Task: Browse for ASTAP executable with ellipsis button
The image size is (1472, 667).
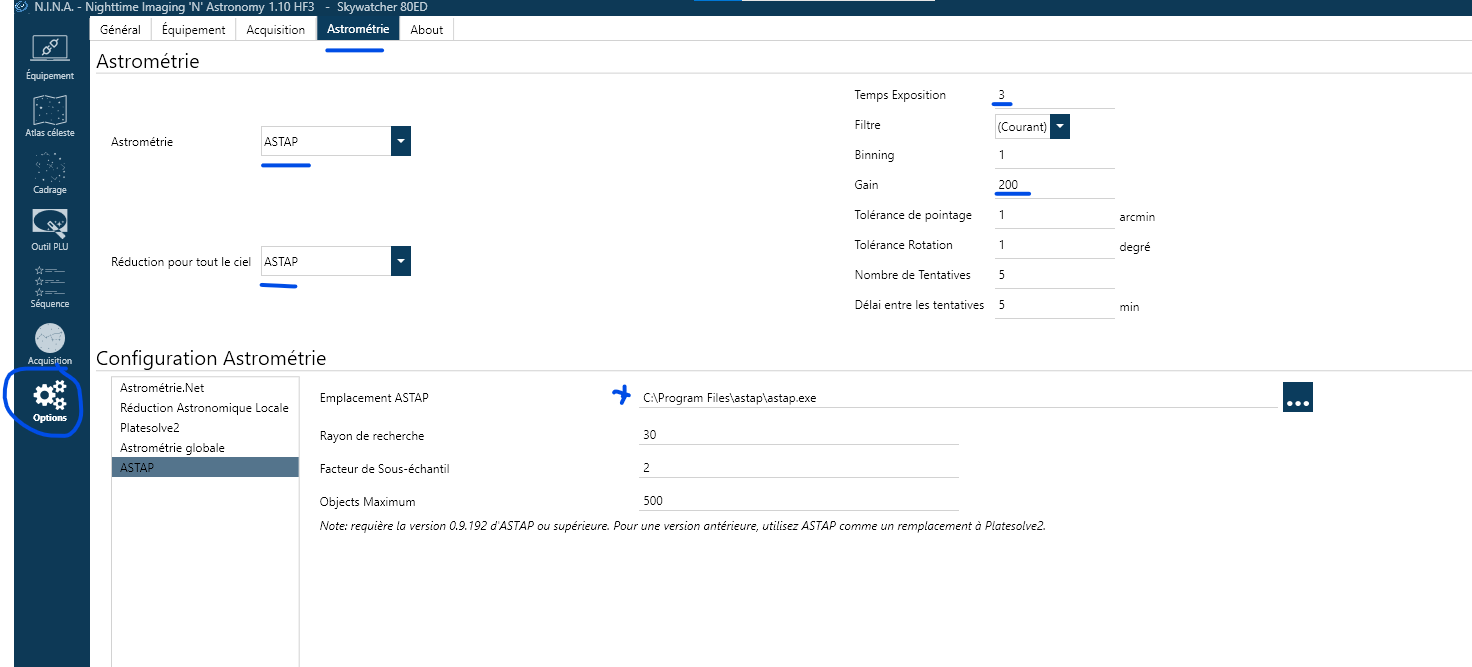Action: point(1297,397)
